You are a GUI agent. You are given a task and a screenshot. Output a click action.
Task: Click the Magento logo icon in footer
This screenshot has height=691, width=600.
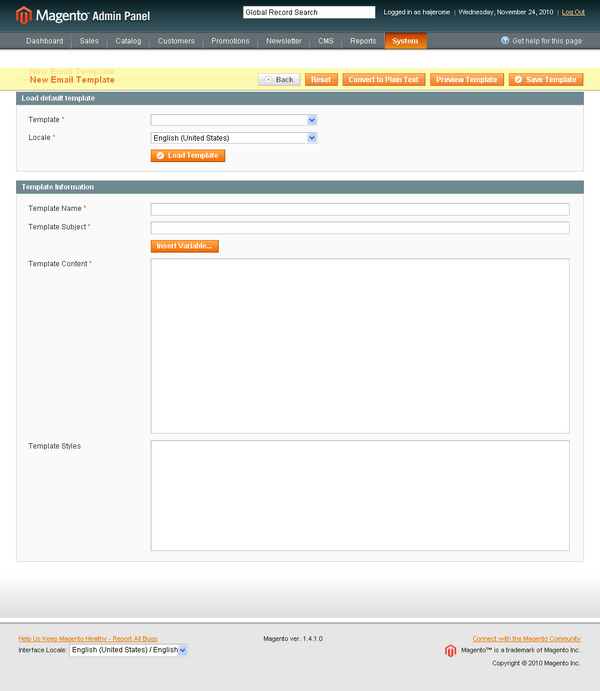point(451,650)
